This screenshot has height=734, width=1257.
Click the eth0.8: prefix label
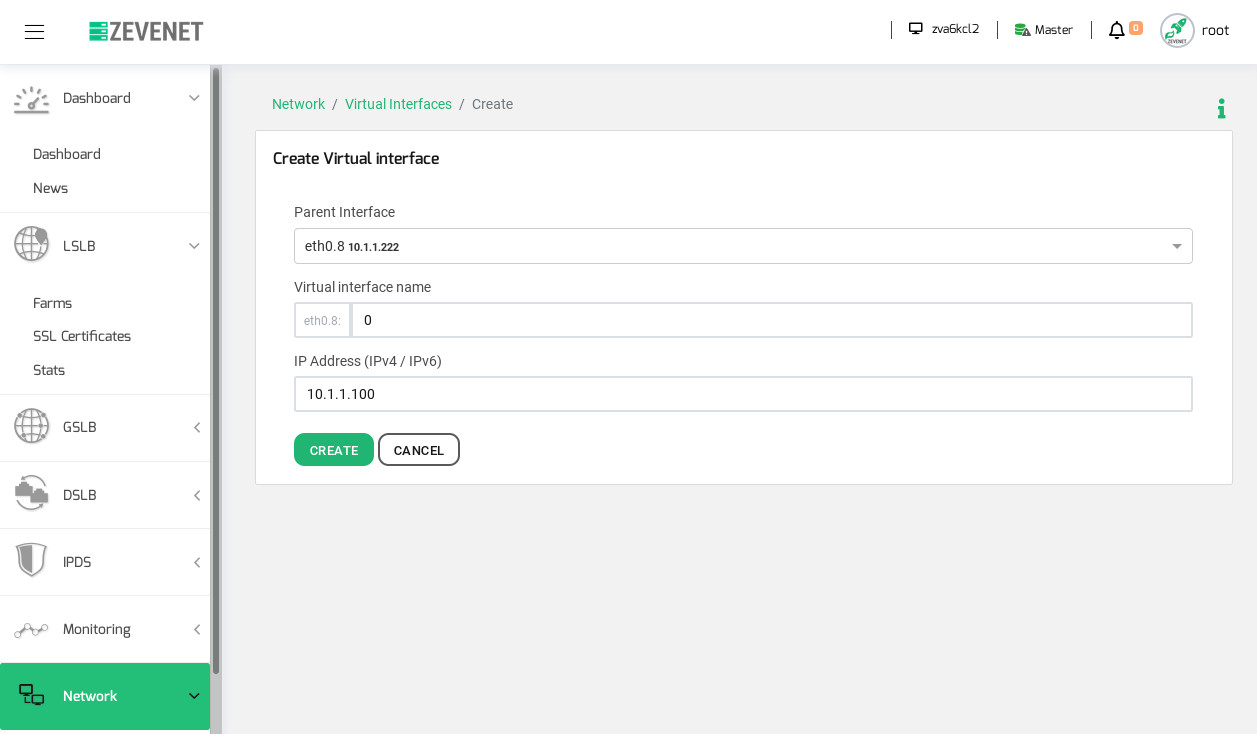click(x=322, y=320)
